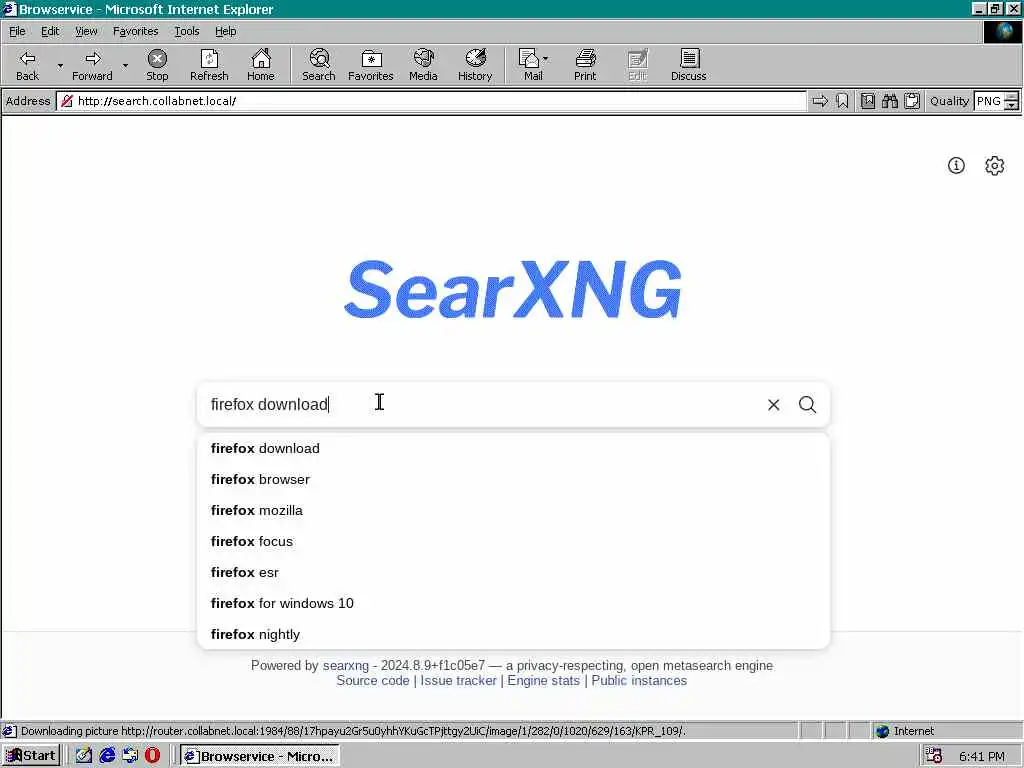This screenshot has width=1024, height=768.
Task: Select 'firefox for windows 10' suggestion
Action: (x=513, y=603)
